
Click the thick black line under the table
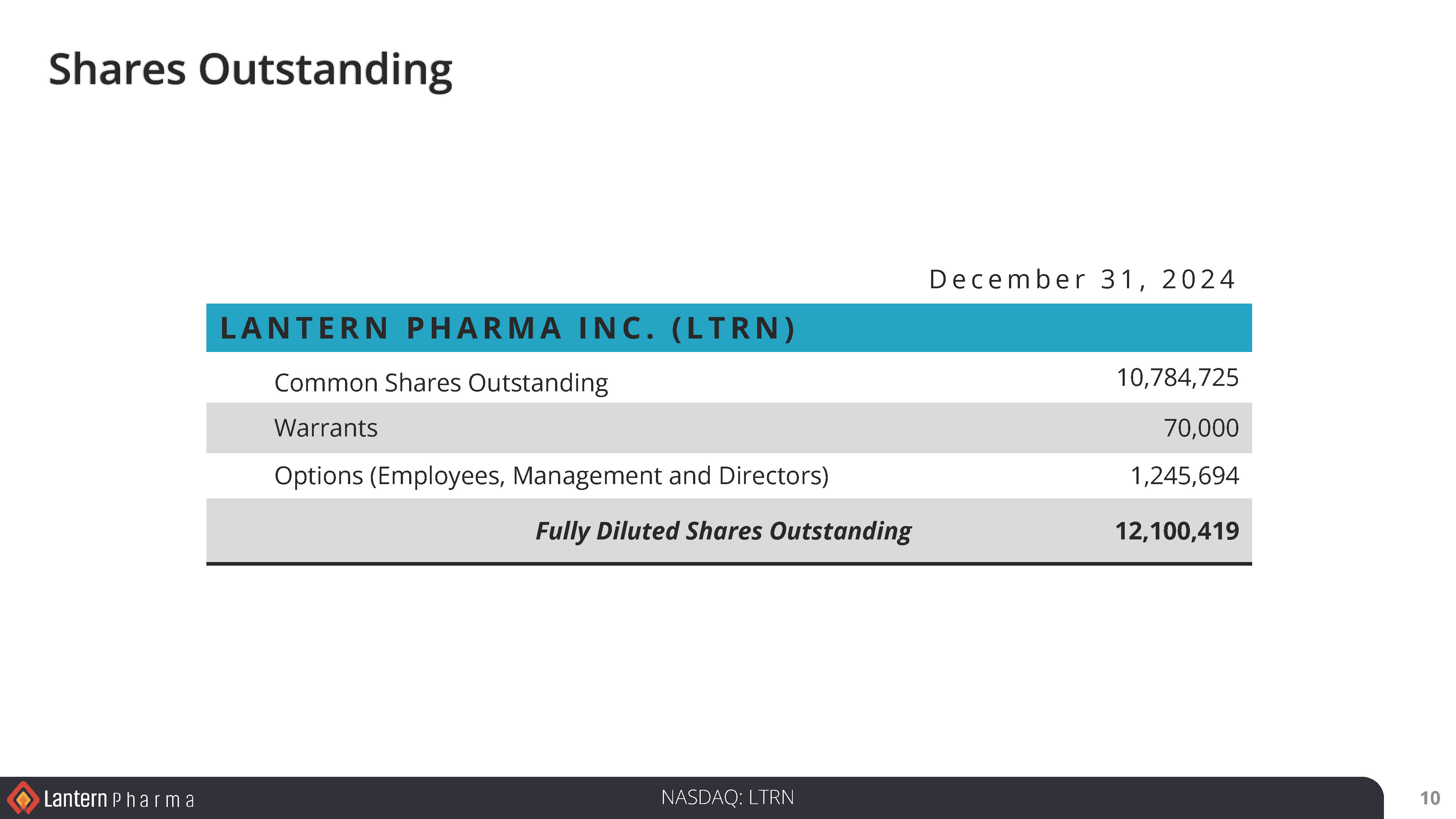[729, 563]
